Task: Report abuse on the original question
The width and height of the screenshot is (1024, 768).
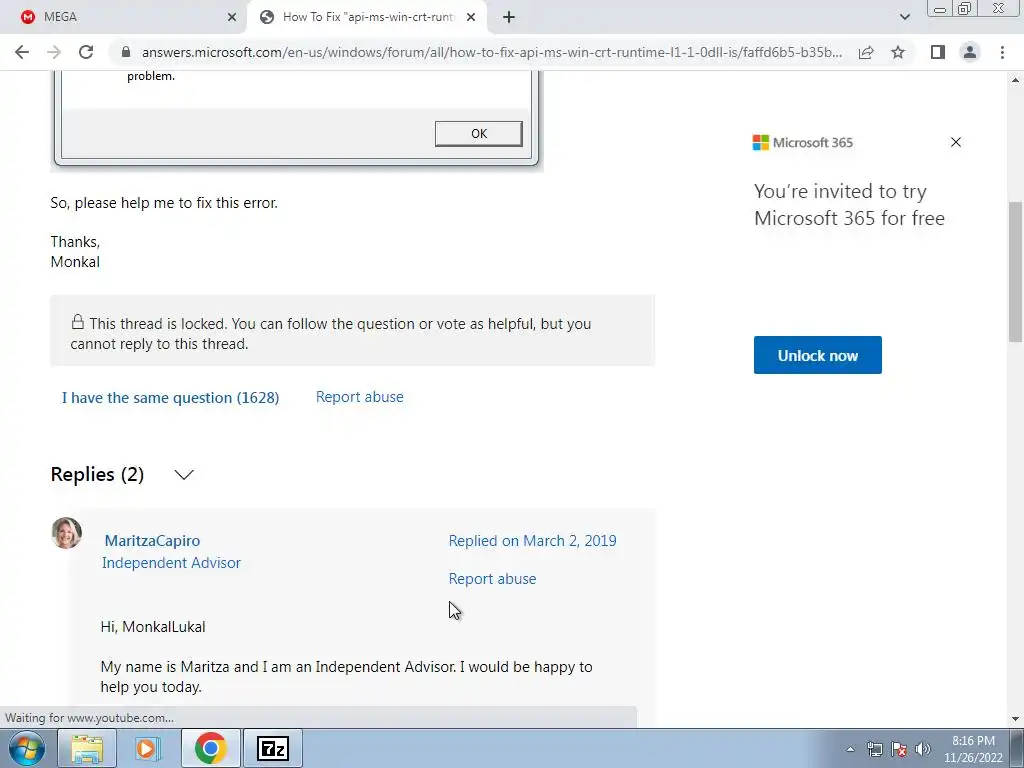Action: (360, 397)
